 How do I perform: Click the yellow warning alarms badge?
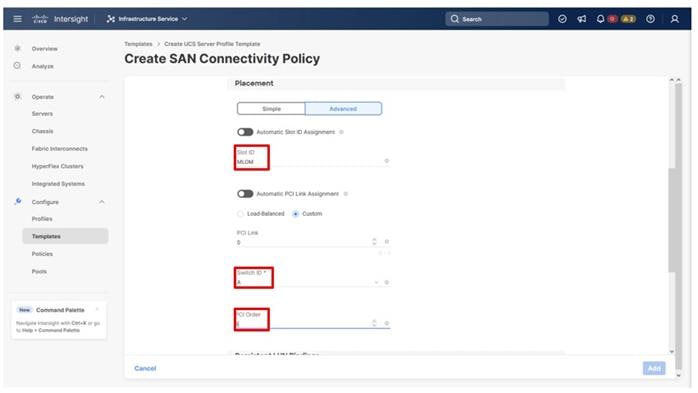628,19
